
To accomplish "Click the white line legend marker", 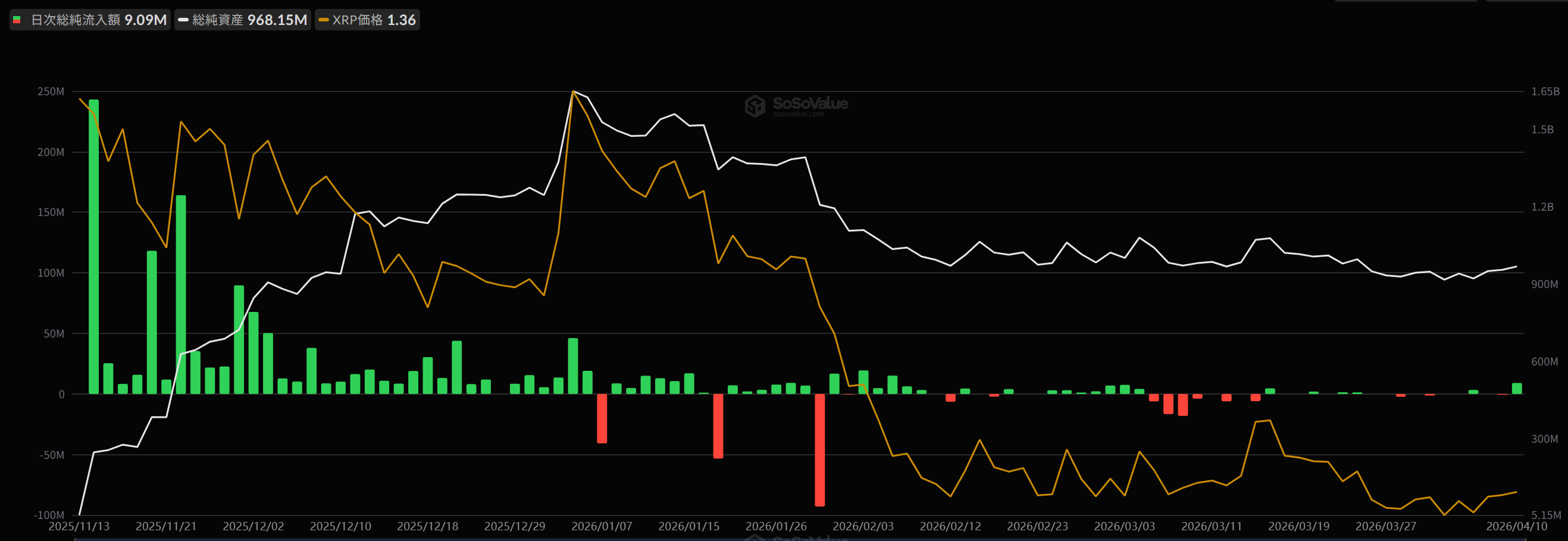I will (183, 20).
